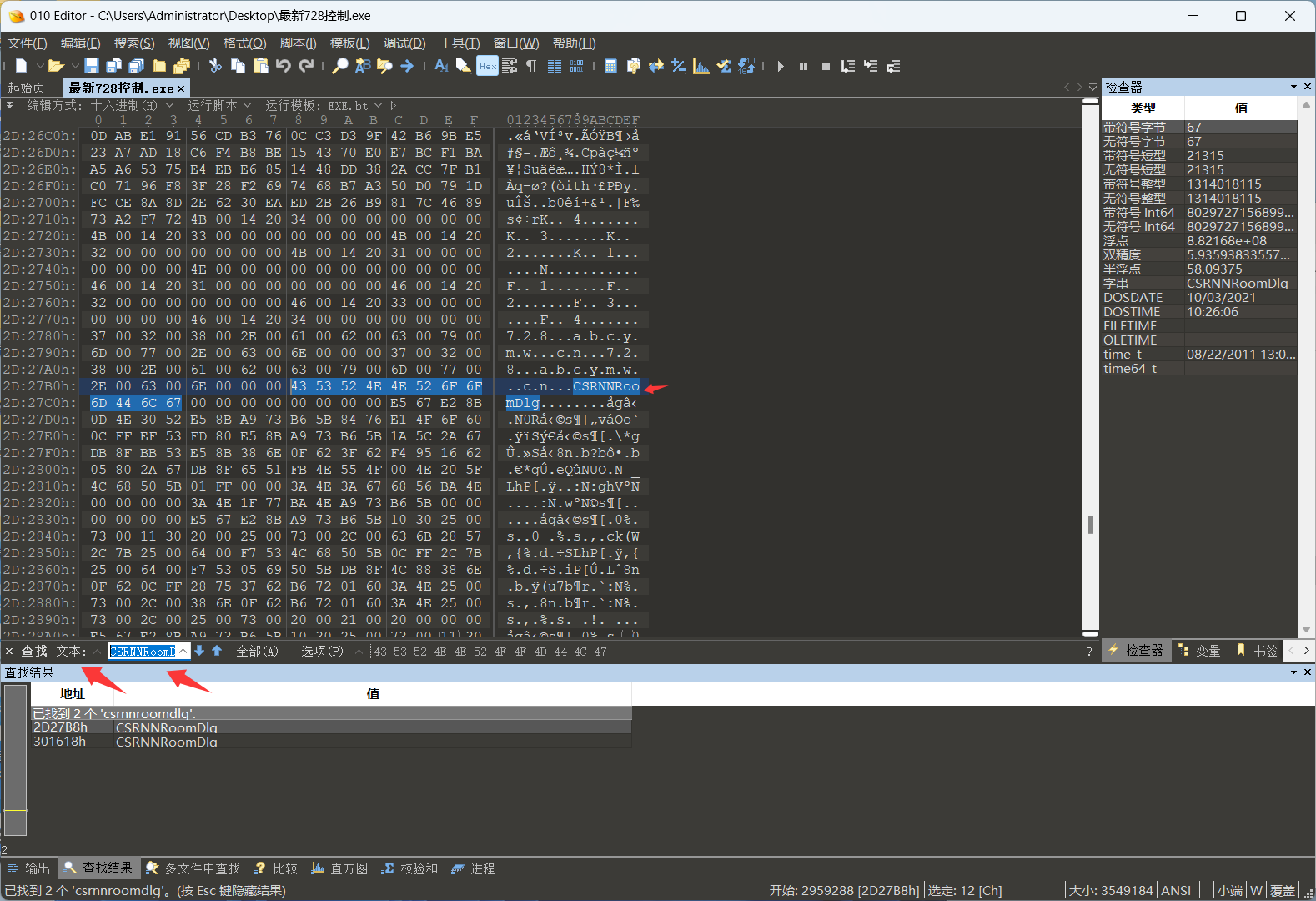Click the Goto arrow toolbar icon
The image size is (1316, 901).
(x=407, y=66)
